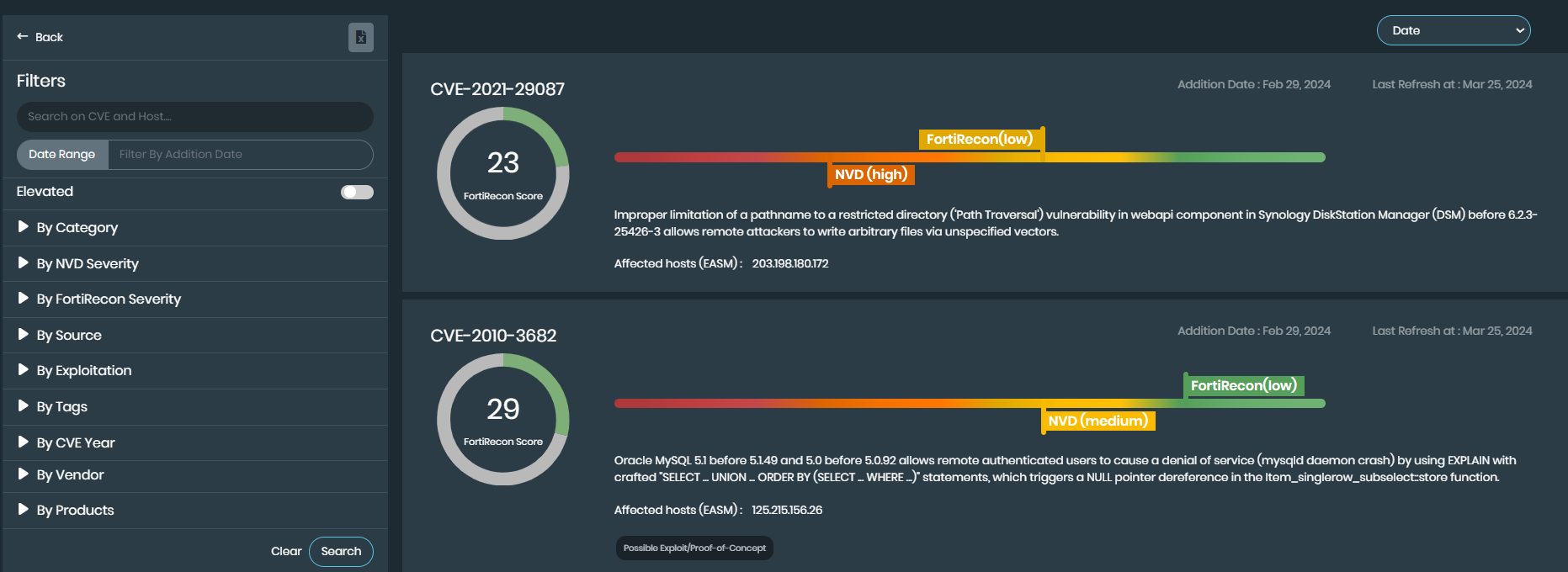Toggle the Elevated switch
Image resolution: width=1568 pixels, height=572 pixels.
(x=357, y=192)
